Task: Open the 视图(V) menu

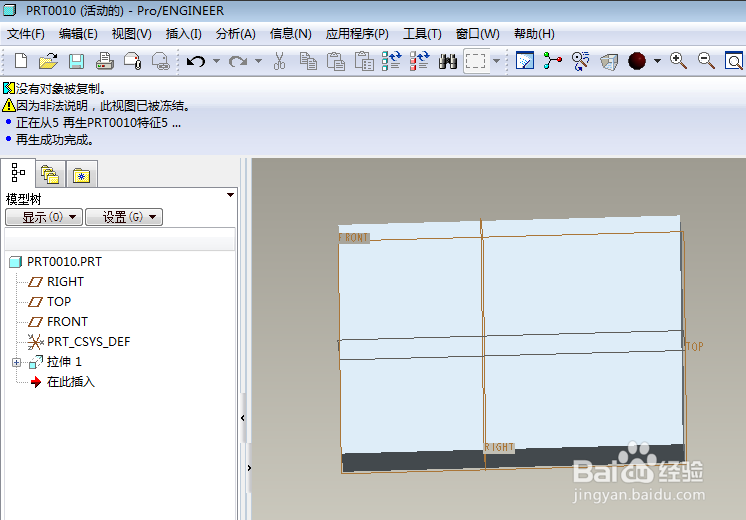Action: [x=131, y=34]
